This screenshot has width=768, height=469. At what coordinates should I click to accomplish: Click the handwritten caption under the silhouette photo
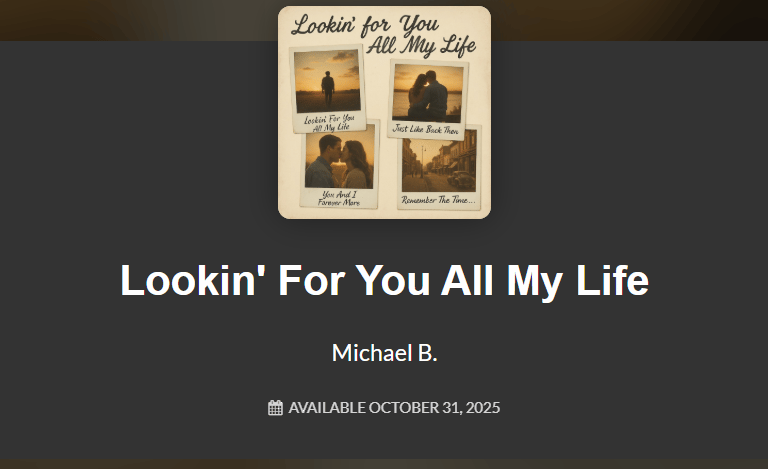[x=329, y=123]
